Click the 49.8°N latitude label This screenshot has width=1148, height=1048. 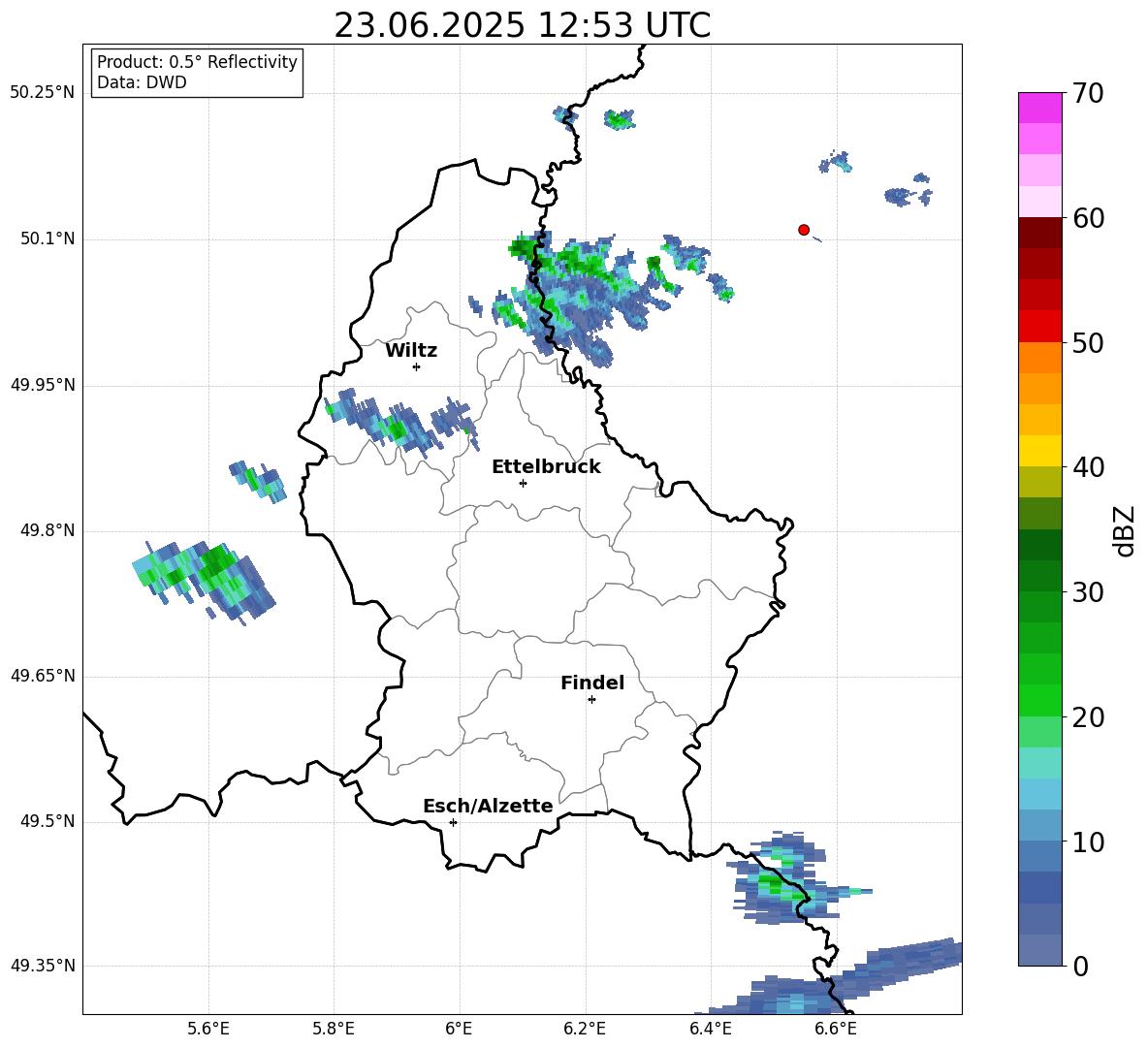[48, 530]
